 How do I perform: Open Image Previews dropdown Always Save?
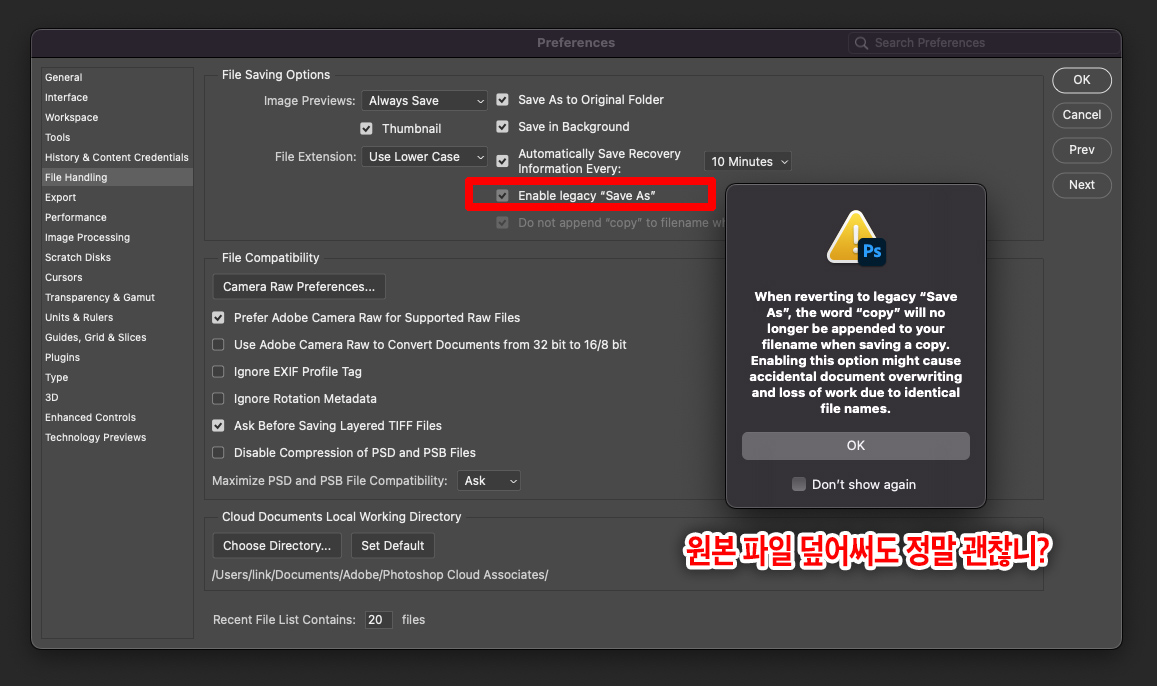(424, 100)
